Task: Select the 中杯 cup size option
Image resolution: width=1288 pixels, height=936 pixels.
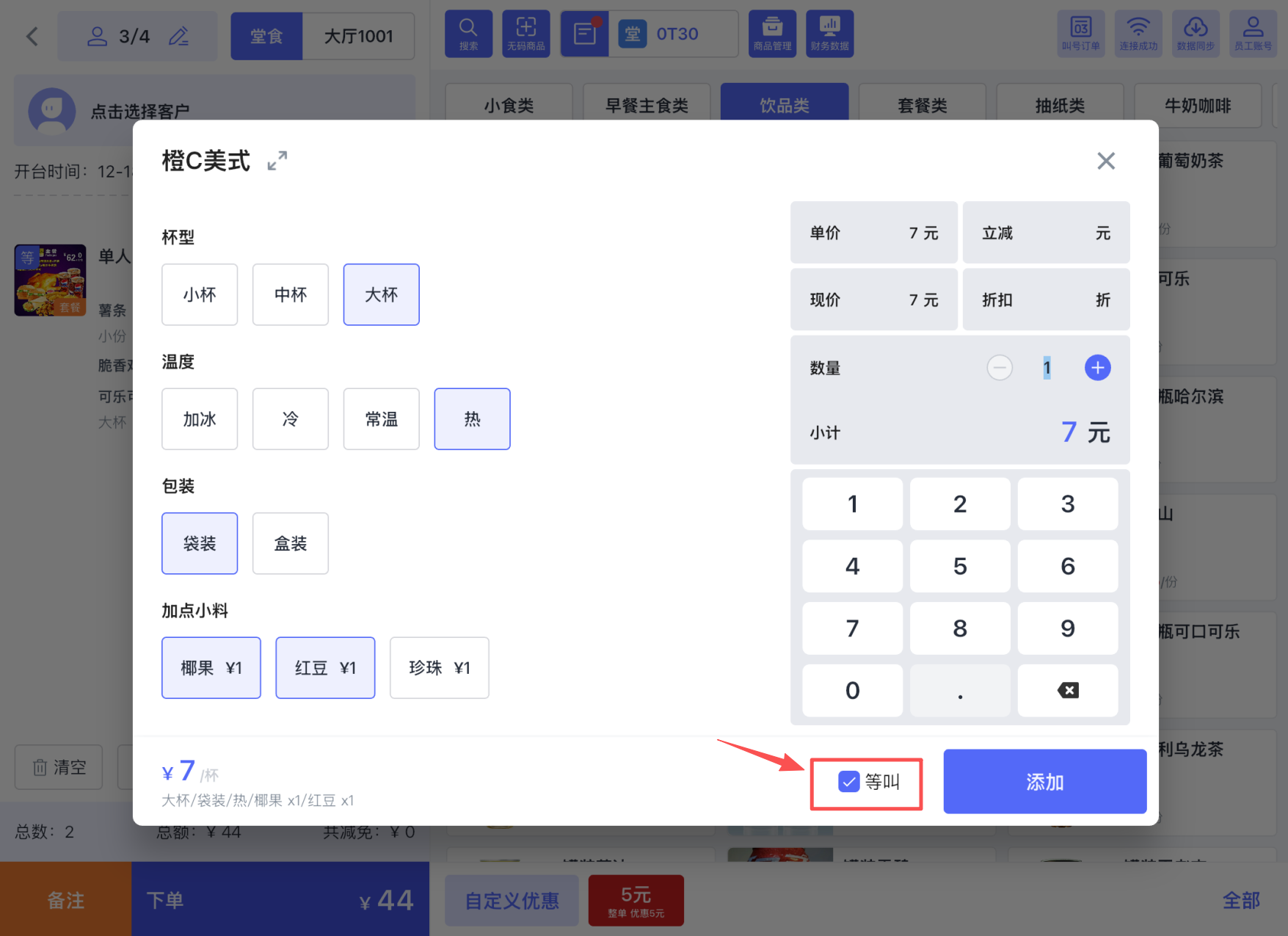Action: click(291, 294)
